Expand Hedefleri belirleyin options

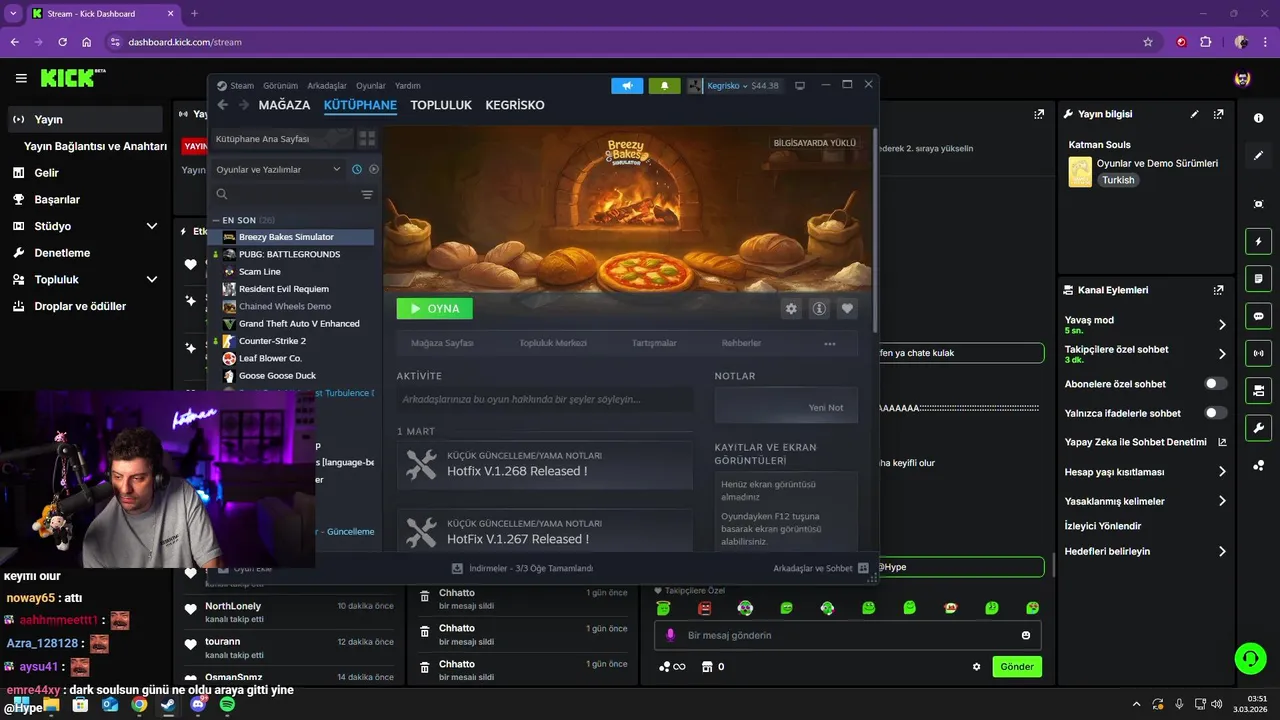coord(1222,551)
